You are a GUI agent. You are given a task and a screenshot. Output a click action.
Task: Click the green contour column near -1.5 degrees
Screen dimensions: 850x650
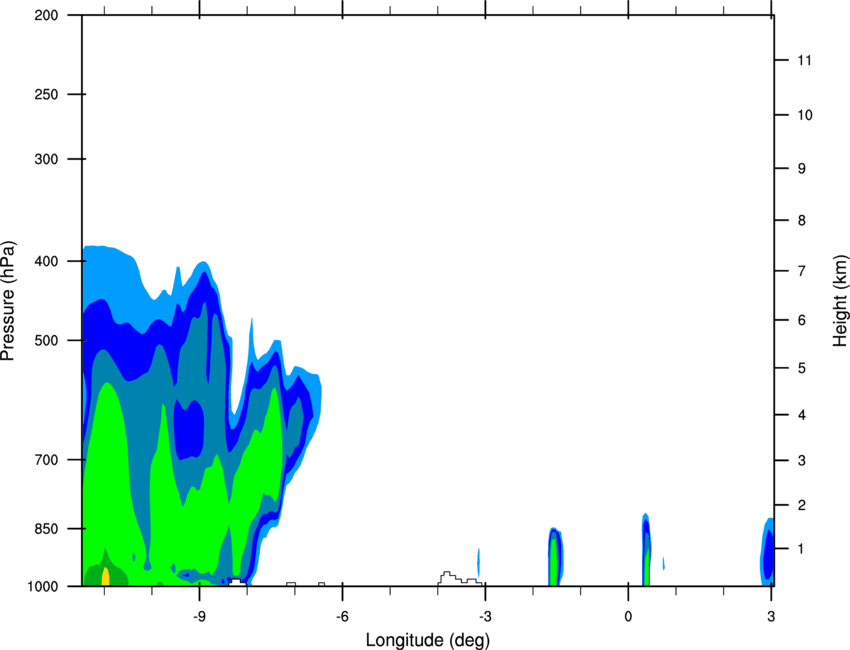click(x=554, y=561)
